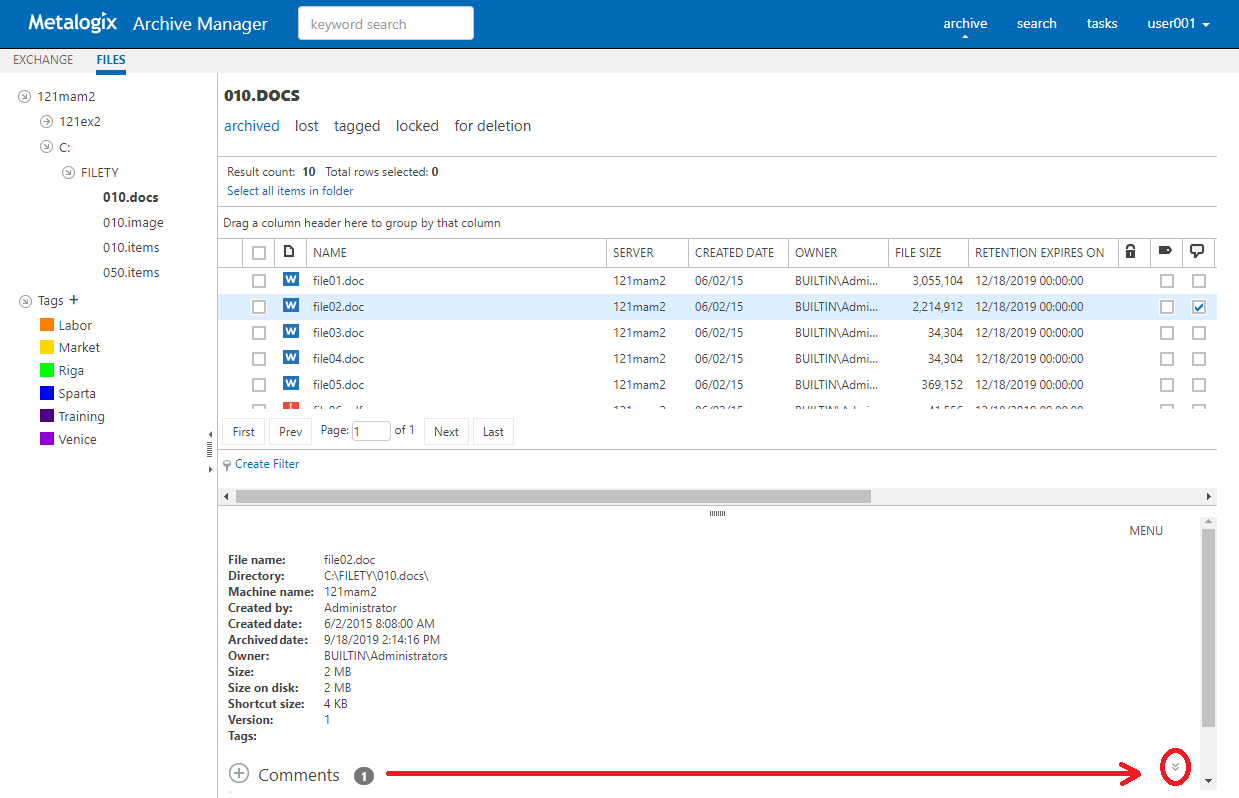Switch to the EXCHANGE tab
Viewport: 1239px width, 798px height.
point(43,60)
